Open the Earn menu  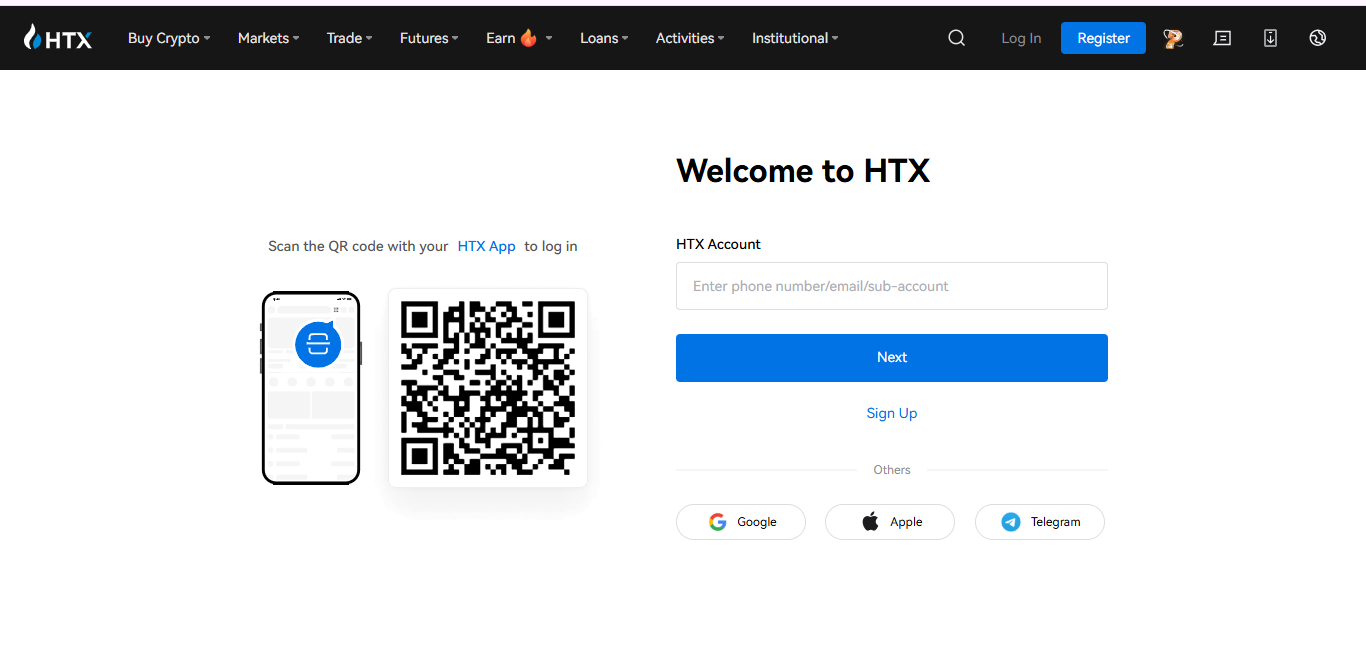(517, 38)
